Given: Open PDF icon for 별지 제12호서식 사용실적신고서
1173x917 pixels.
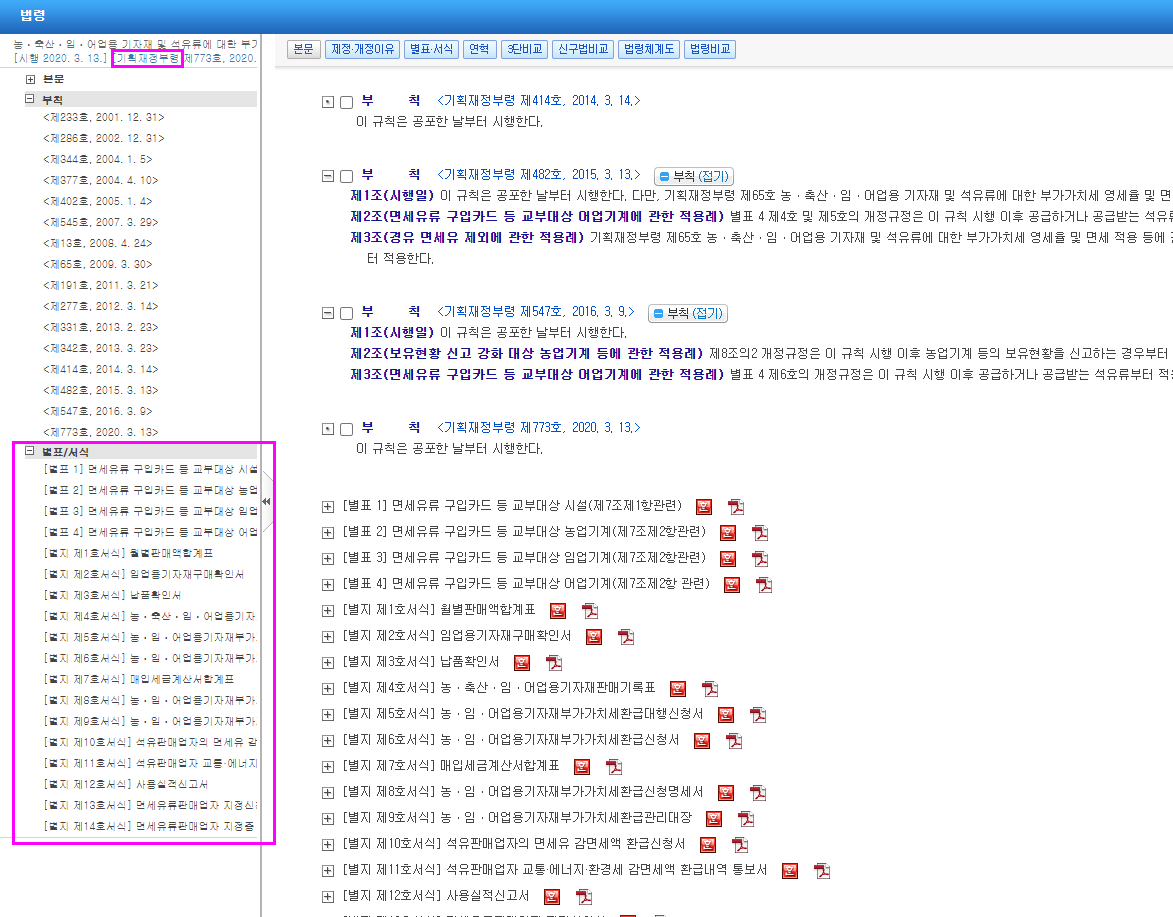Looking at the screenshot, I should click(x=584, y=897).
